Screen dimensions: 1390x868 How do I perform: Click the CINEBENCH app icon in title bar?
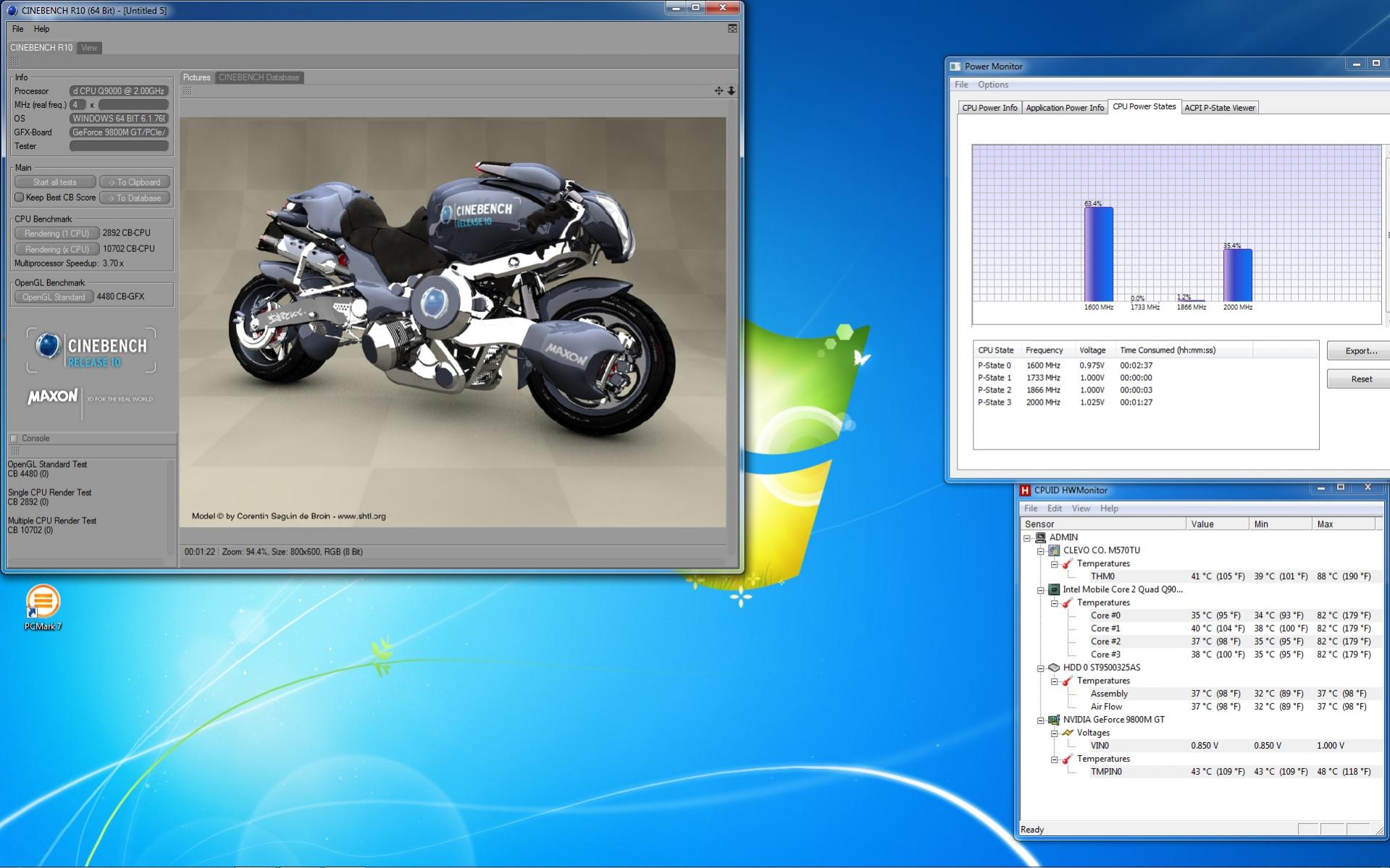[x=12, y=10]
